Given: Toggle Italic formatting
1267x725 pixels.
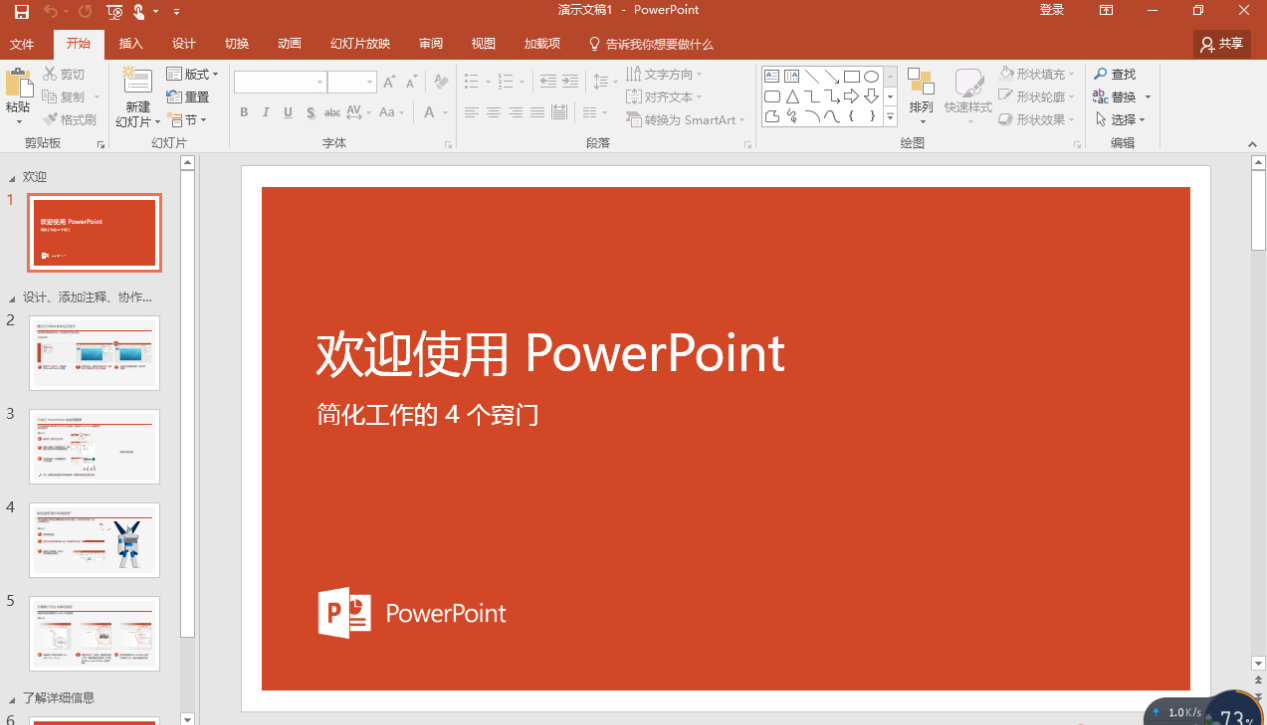Looking at the screenshot, I should tap(266, 113).
